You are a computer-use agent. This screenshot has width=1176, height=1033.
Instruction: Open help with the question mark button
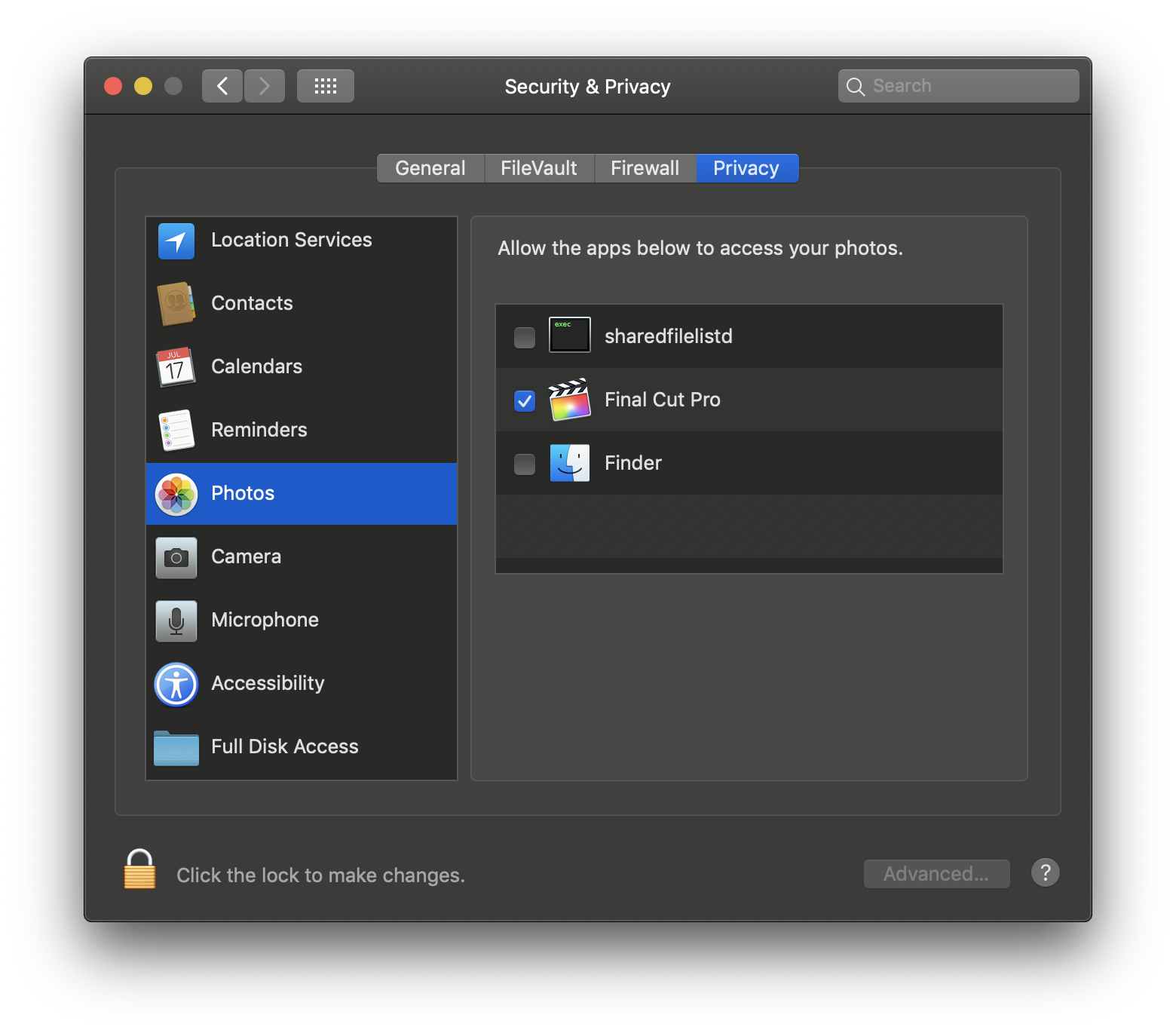(x=1046, y=873)
